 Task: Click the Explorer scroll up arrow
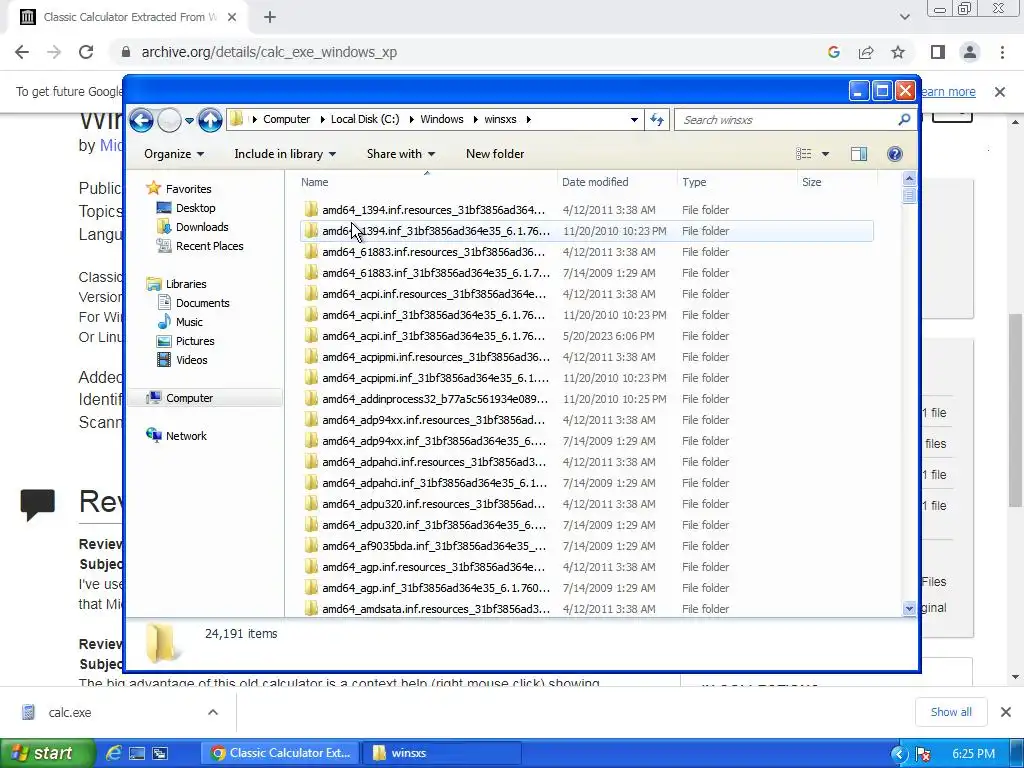[909, 178]
